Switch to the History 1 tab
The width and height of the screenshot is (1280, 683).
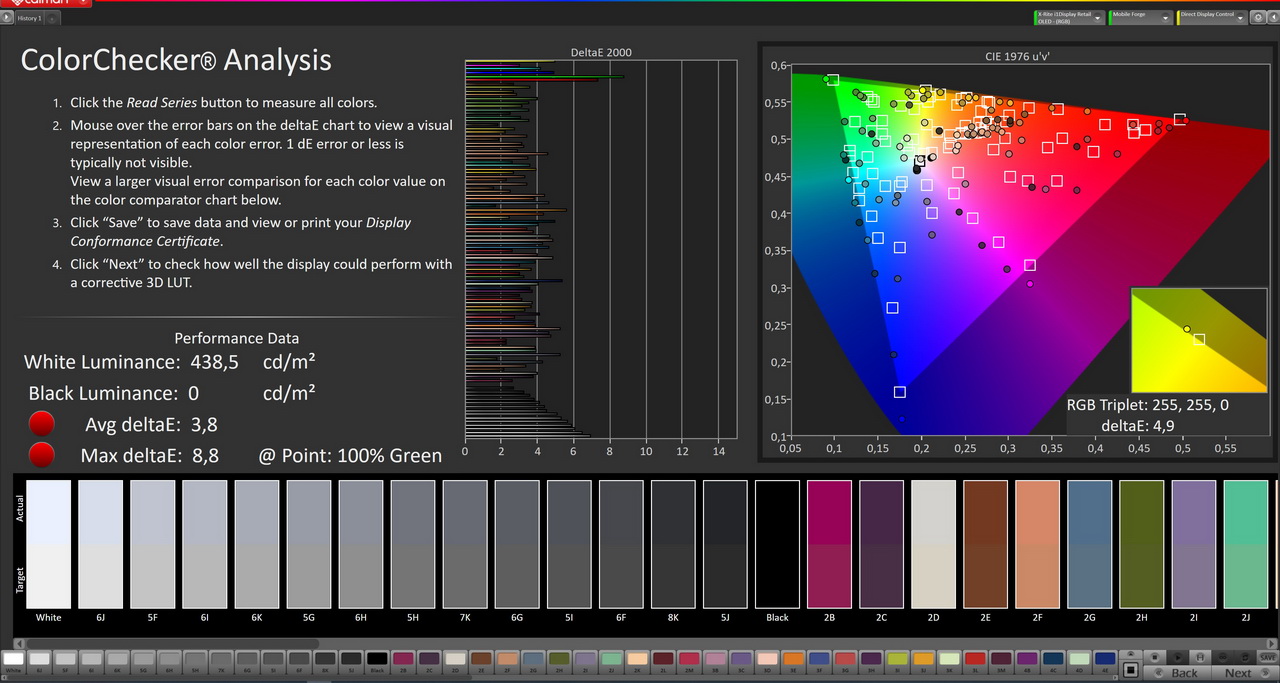pyautogui.click(x=29, y=18)
